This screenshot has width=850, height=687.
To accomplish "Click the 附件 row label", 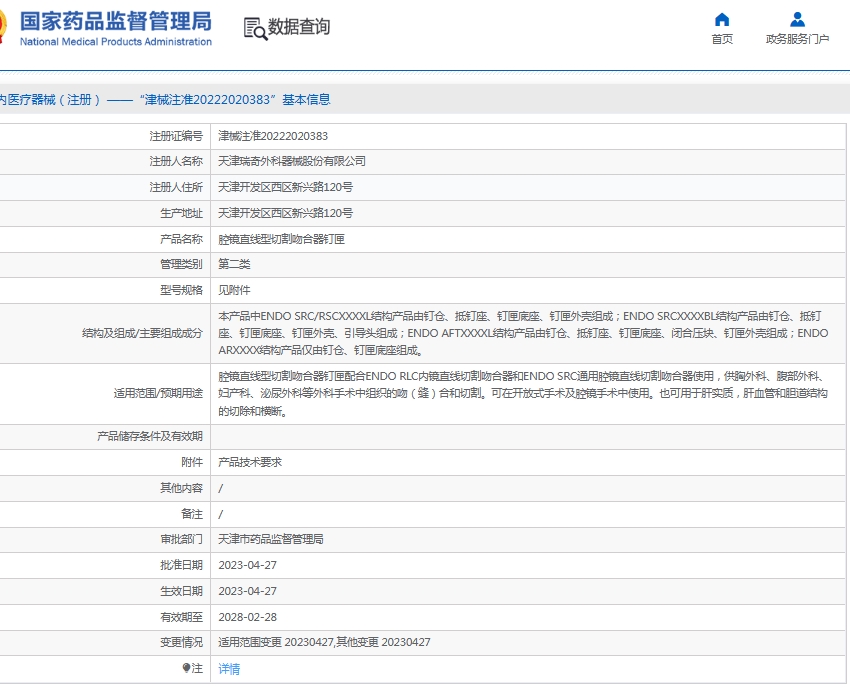I will tap(192, 463).
